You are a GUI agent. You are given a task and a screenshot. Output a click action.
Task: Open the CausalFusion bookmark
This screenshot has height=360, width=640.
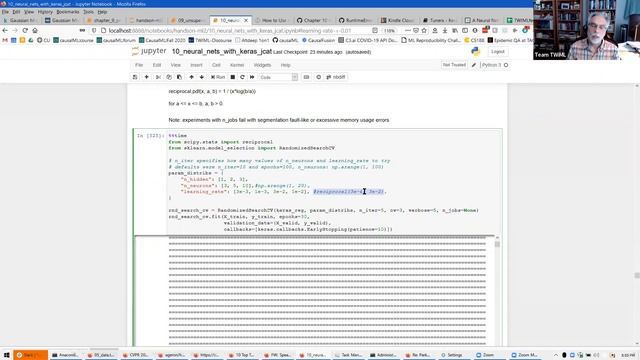[x=318, y=40]
